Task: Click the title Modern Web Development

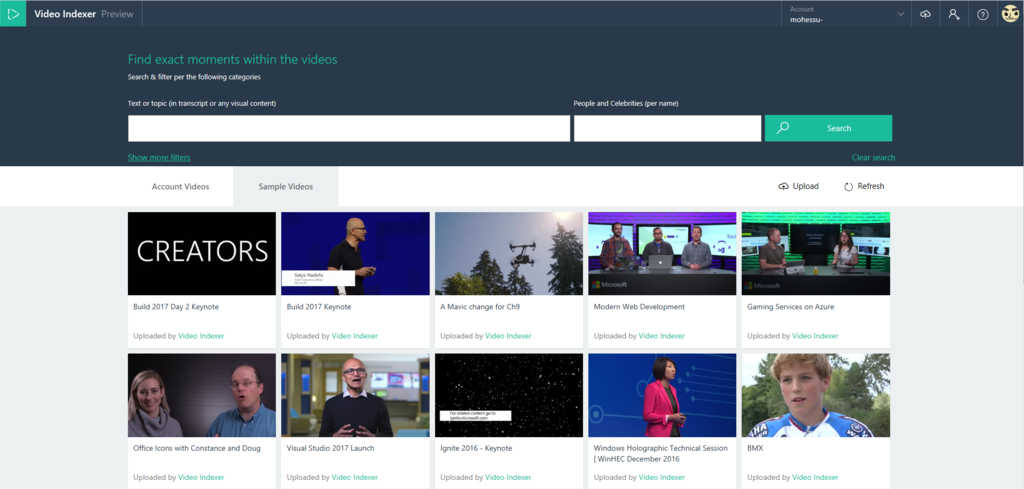Action: point(639,307)
